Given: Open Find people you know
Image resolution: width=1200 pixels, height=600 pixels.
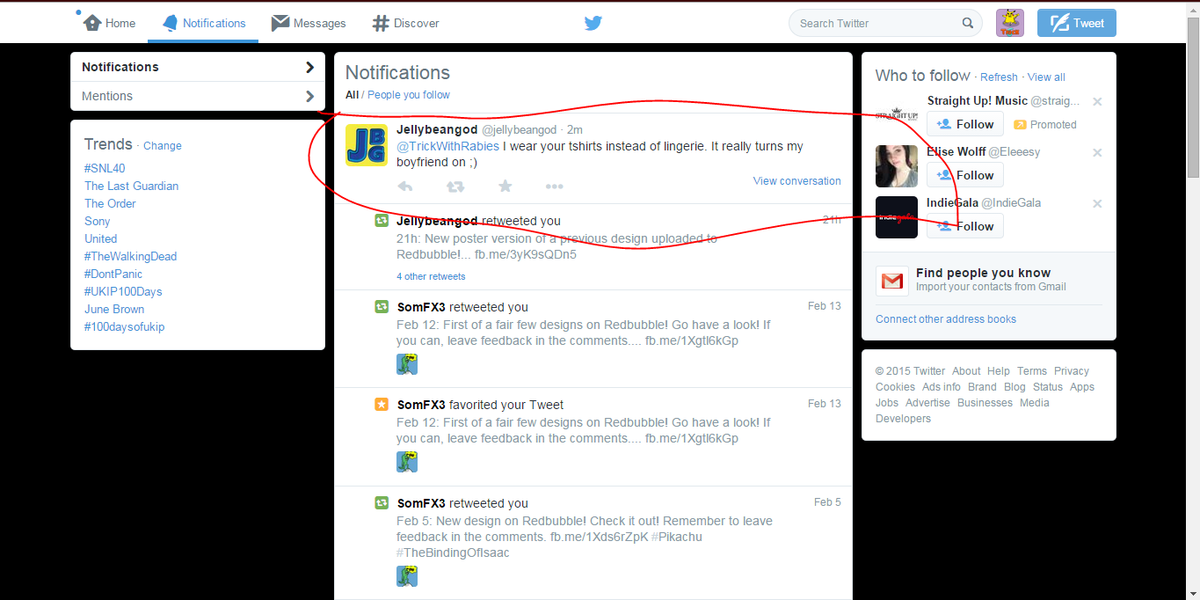Looking at the screenshot, I should pos(983,273).
